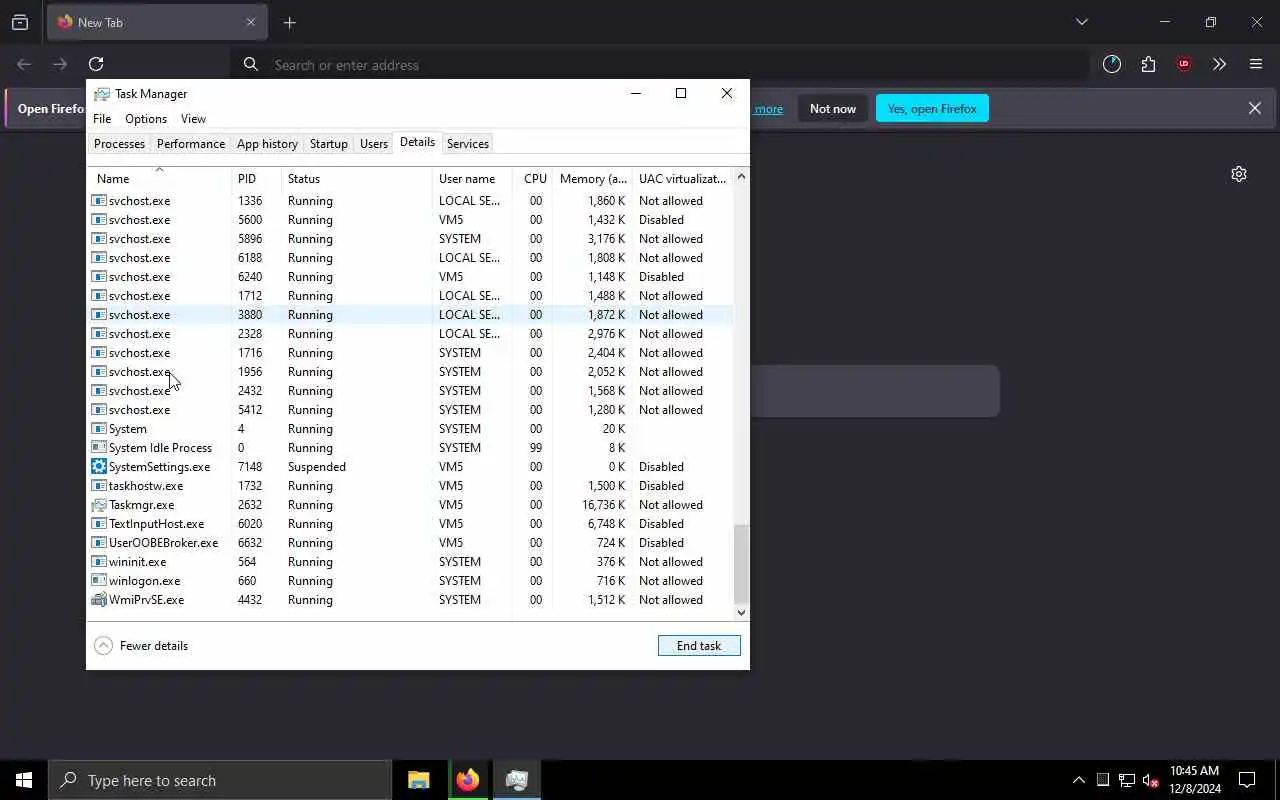Open list all tabs dropdown arrow
This screenshot has height=800, width=1280.
coord(1081,22)
